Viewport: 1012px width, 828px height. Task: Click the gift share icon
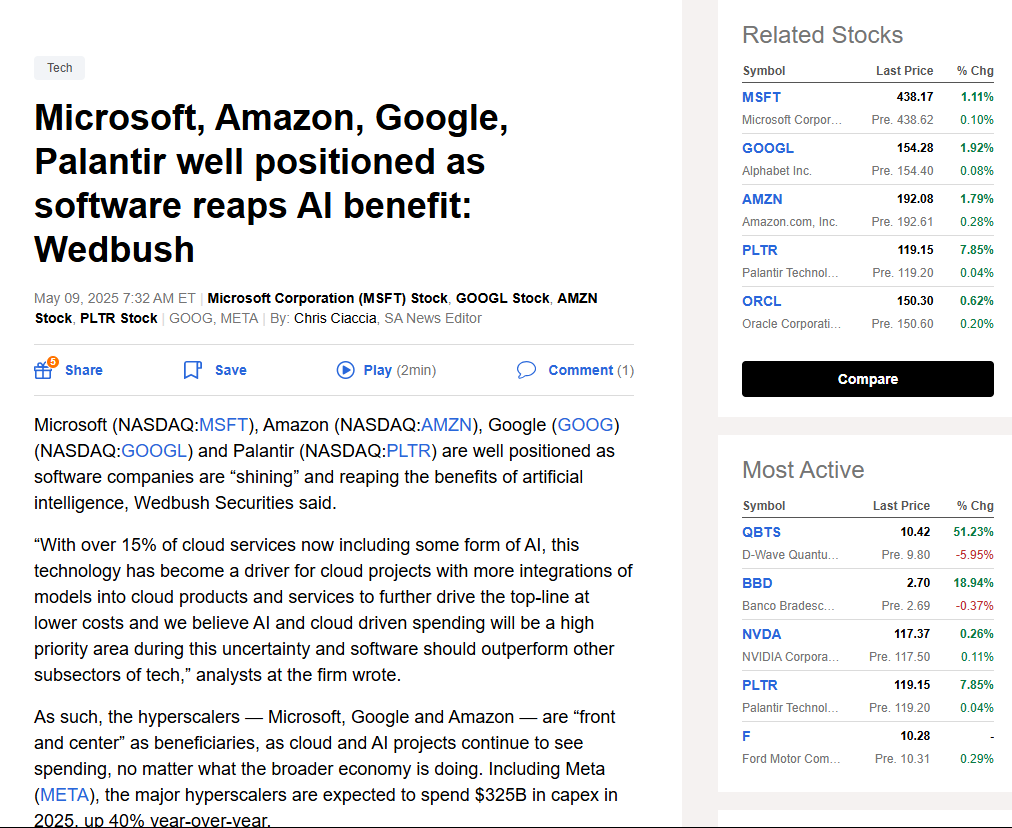(45, 370)
